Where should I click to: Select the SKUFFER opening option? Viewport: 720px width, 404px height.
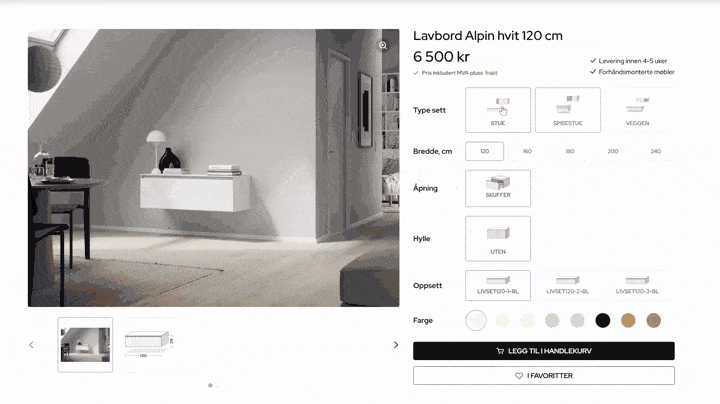click(x=498, y=188)
